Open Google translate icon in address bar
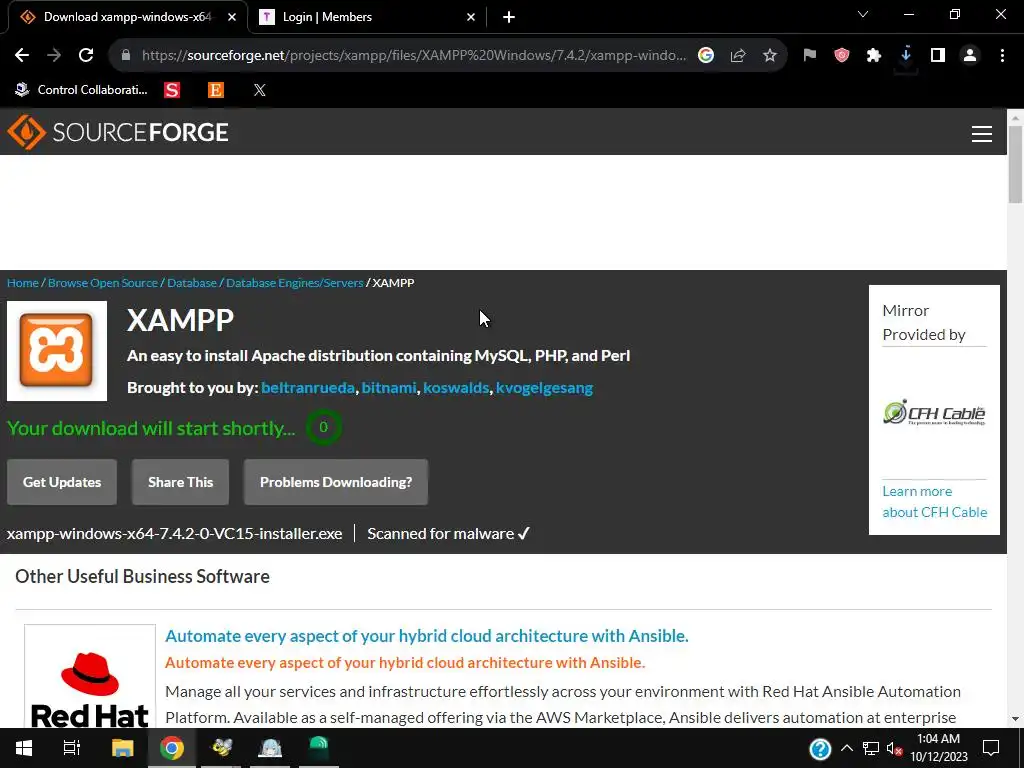The image size is (1024, 768). (x=706, y=56)
